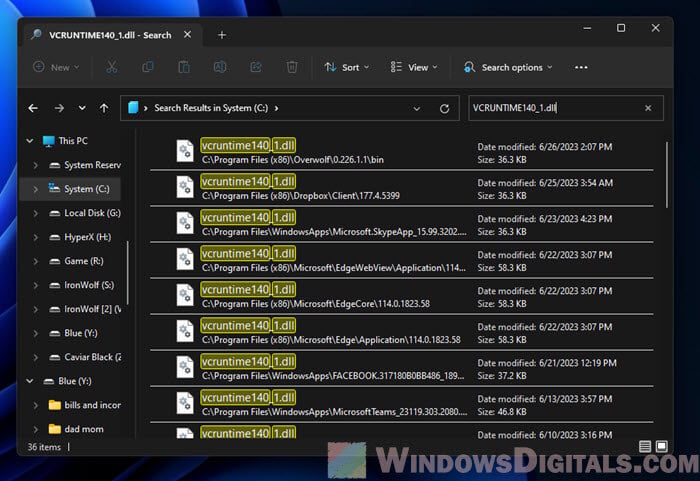Click Date modified 6/21/2023 12:19 PM text
The image size is (700, 481).
pyautogui.click(x=547, y=363)
